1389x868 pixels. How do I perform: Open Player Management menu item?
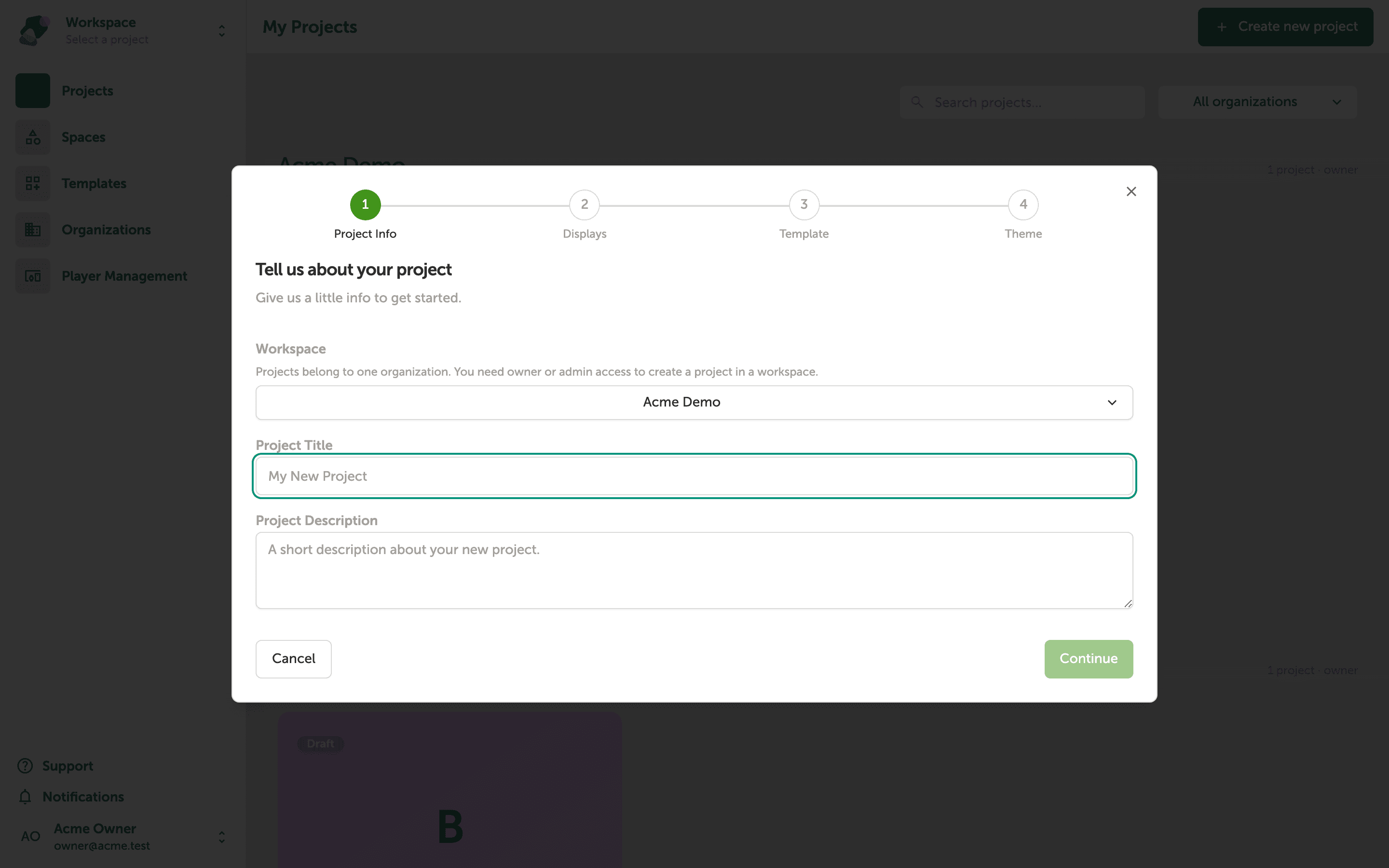point(124,276)
